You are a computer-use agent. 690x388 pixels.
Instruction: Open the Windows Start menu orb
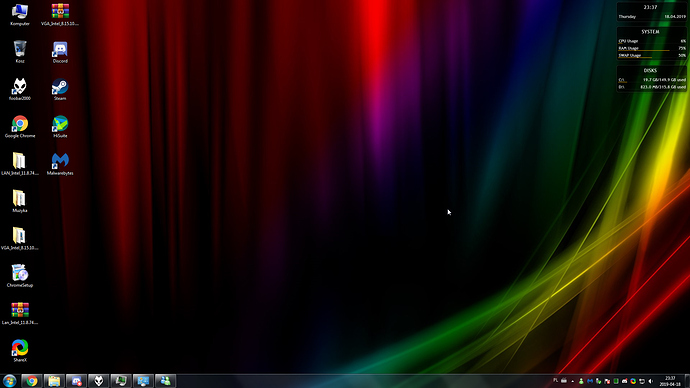click(9, 381)
